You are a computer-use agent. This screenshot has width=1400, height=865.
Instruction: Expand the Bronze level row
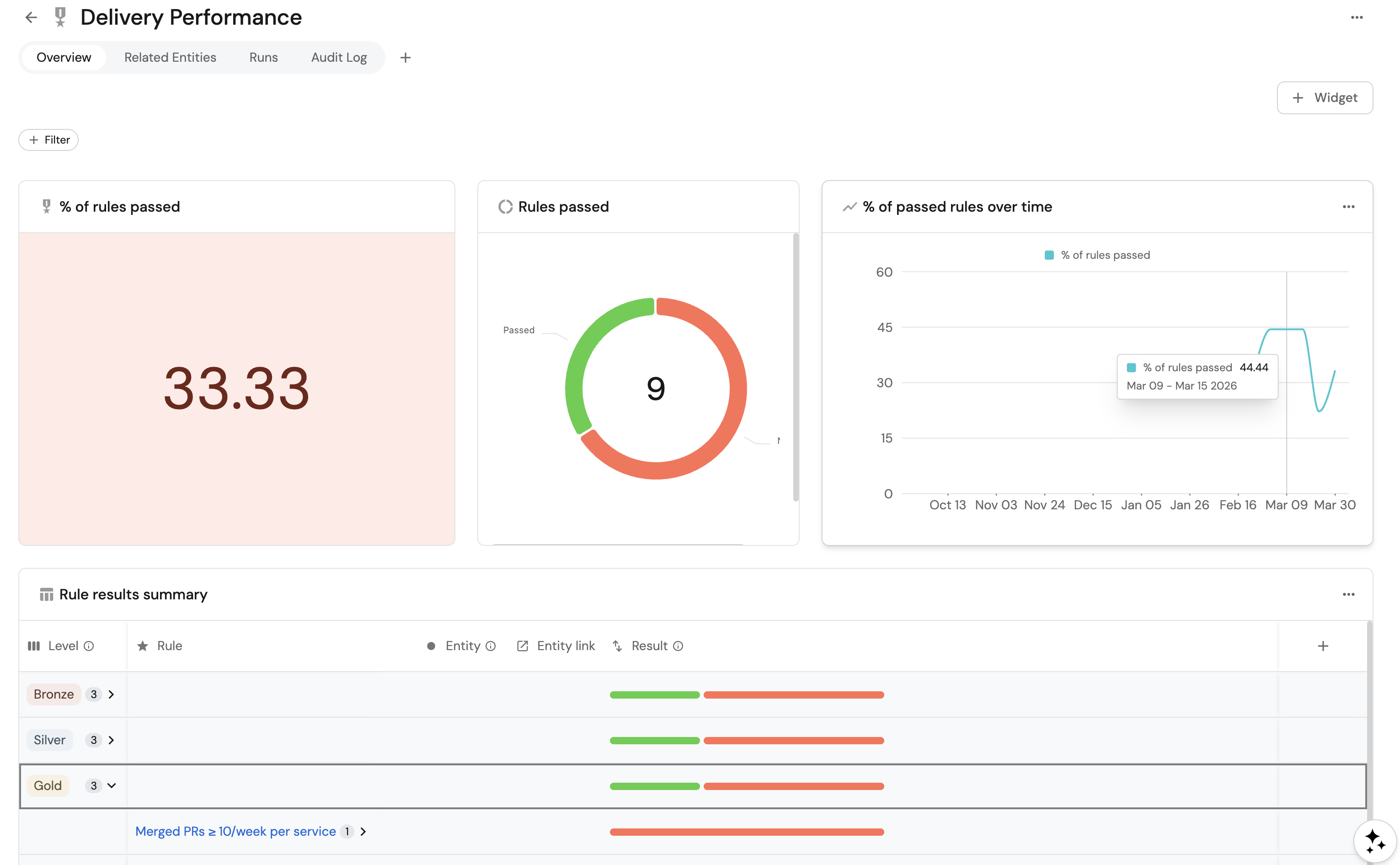point(112,694)
